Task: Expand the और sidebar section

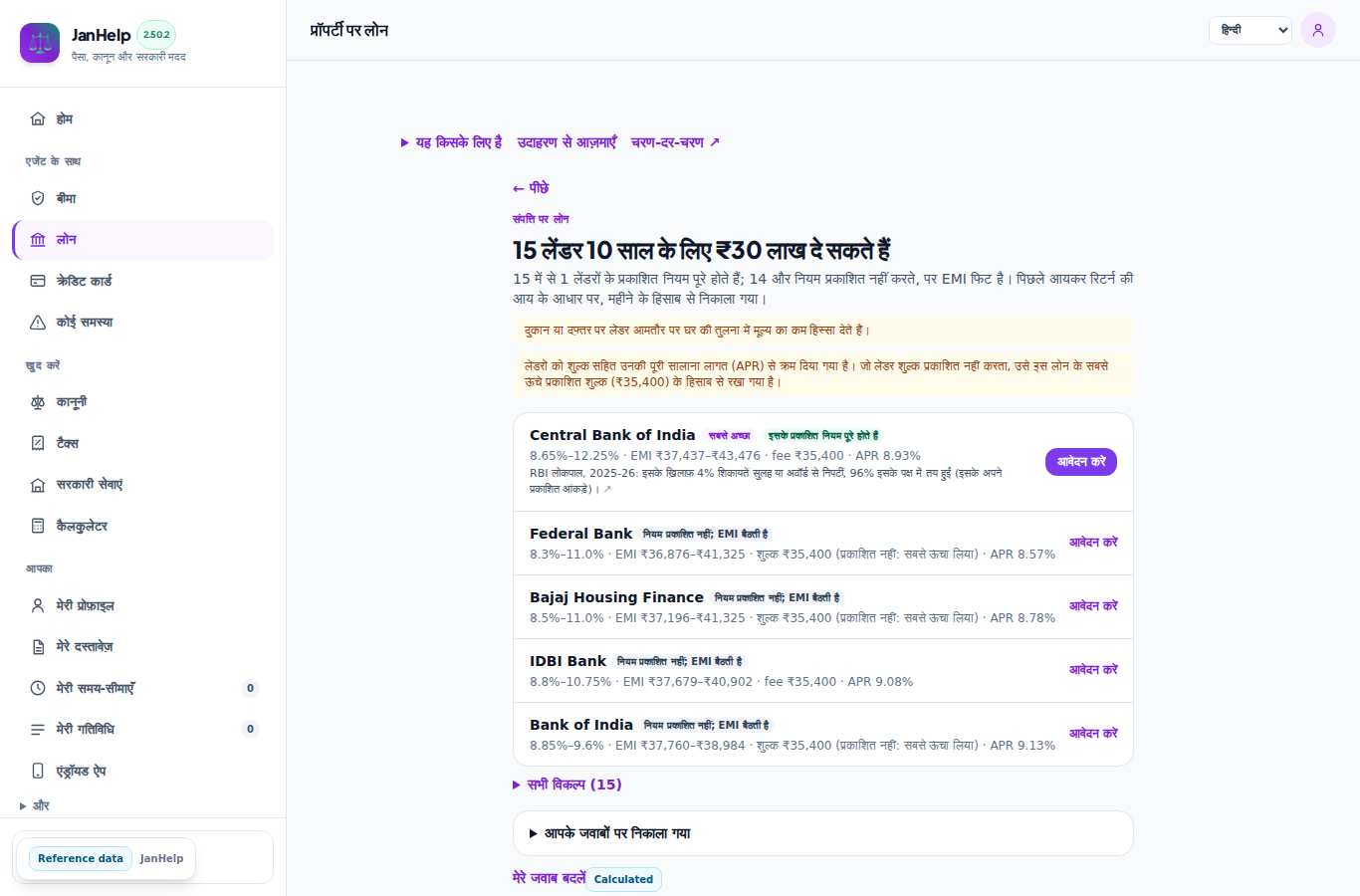Action: (x=35, y=805)
